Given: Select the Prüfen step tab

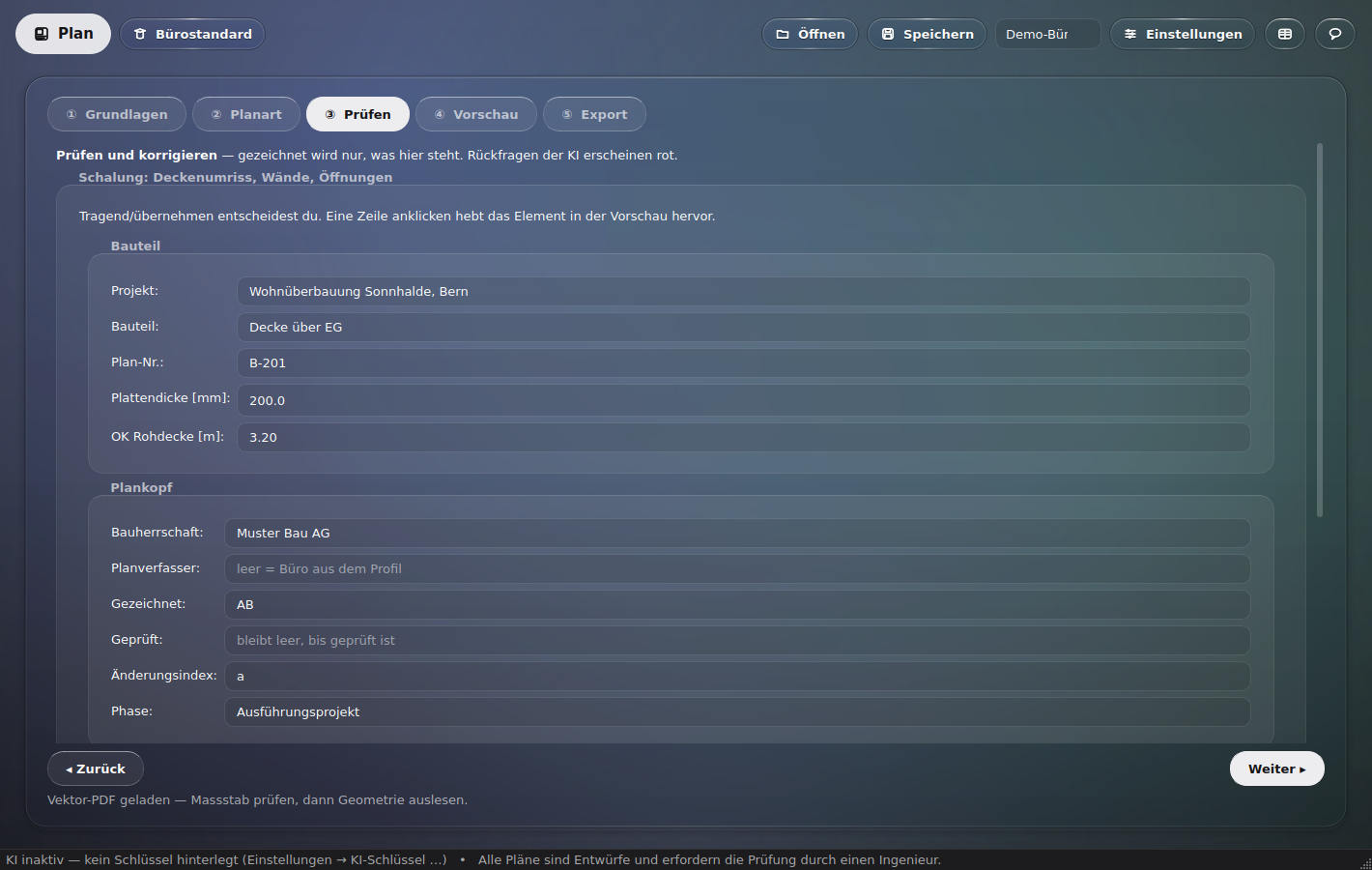Looking at the screenshot, I should coord(357,114).
